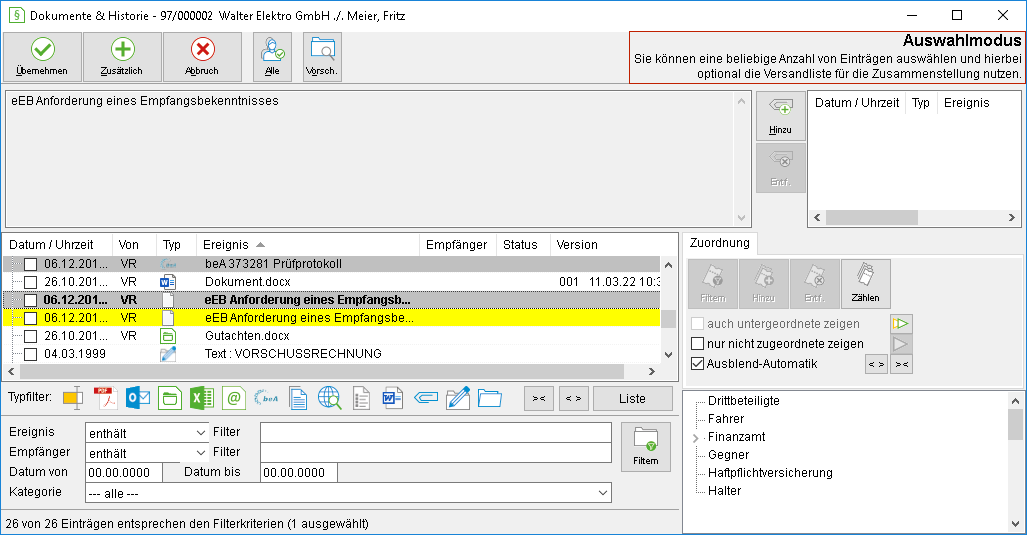Filter by Word documents in Typfilter
Screen dimensions: 1028x536
tap(393, 398)
